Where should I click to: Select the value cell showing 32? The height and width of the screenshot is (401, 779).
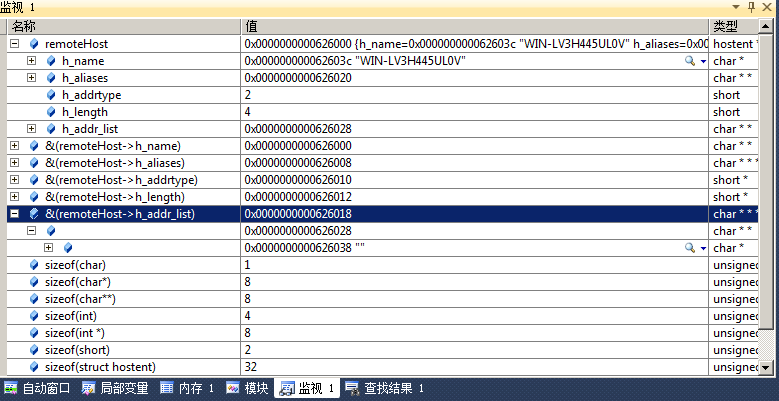coord(474,367)
